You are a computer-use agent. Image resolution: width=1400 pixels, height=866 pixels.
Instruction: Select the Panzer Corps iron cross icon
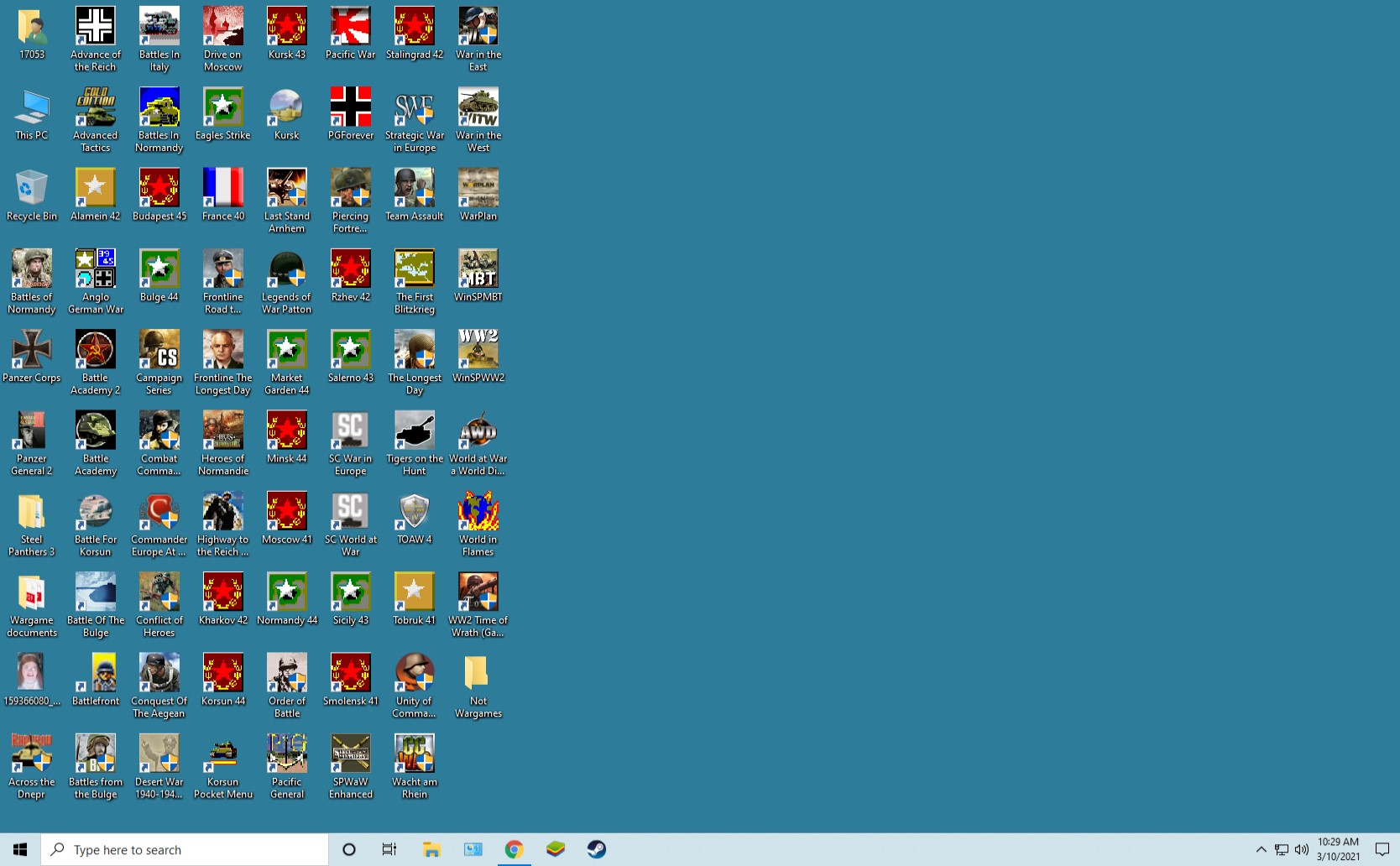pyautogui.click(x=32, y=350)
